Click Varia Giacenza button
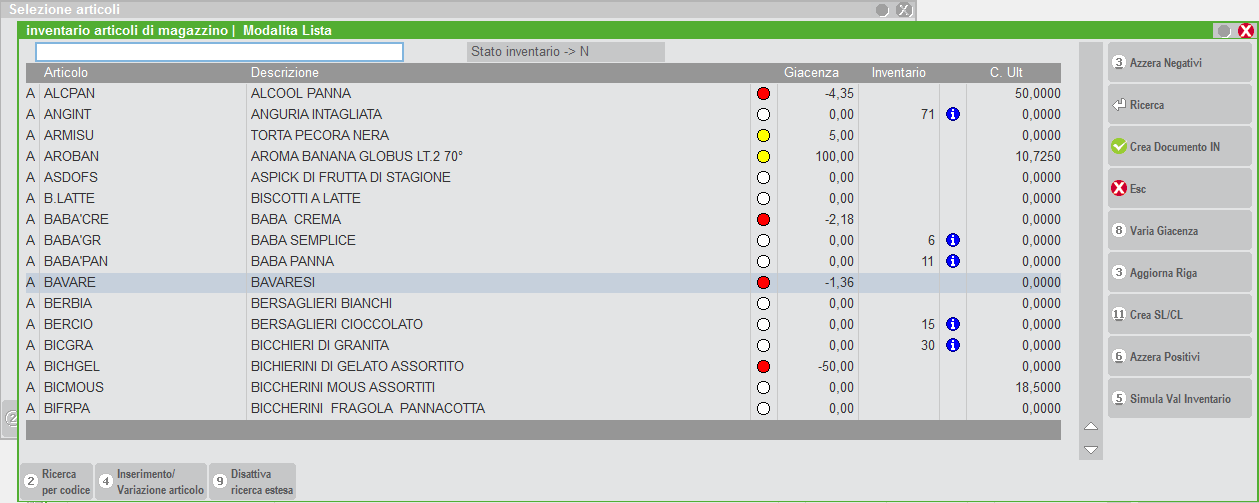 [1178, 231]
